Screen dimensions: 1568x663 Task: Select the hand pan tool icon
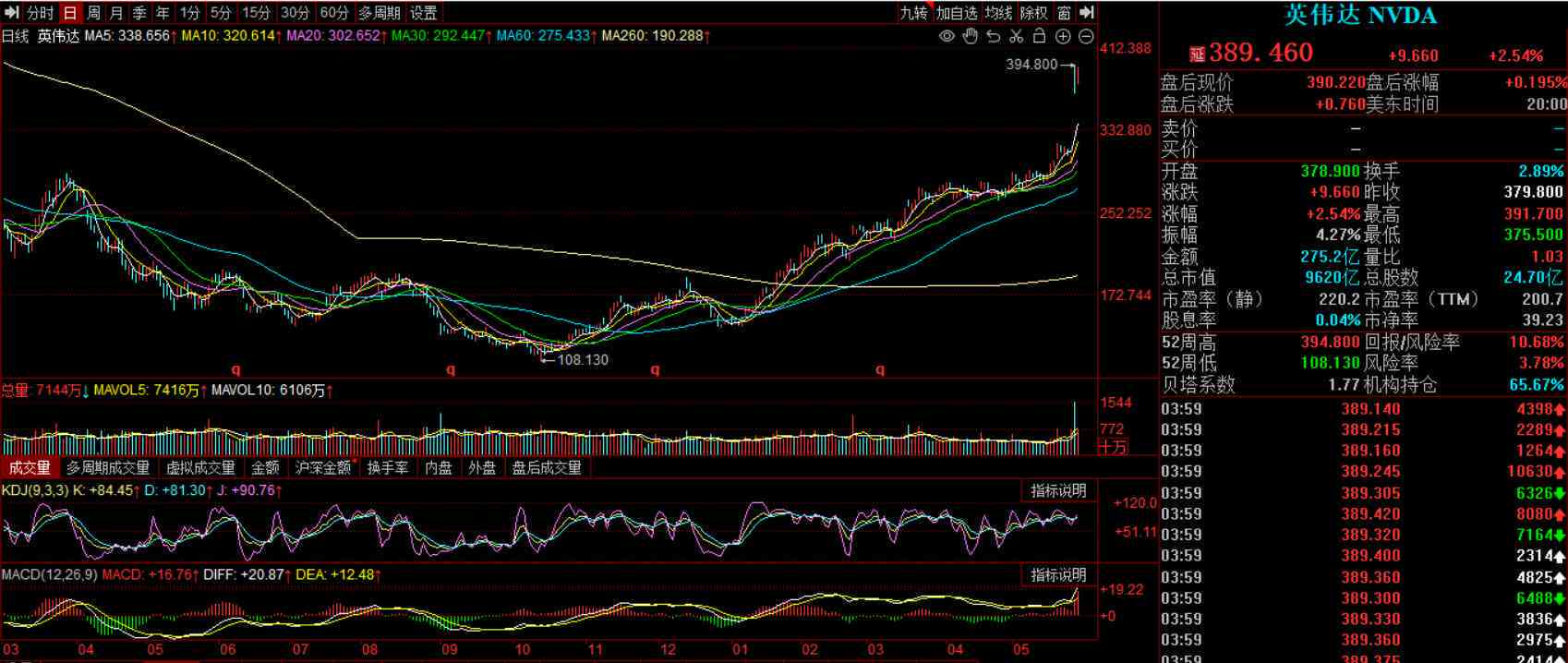970,37
